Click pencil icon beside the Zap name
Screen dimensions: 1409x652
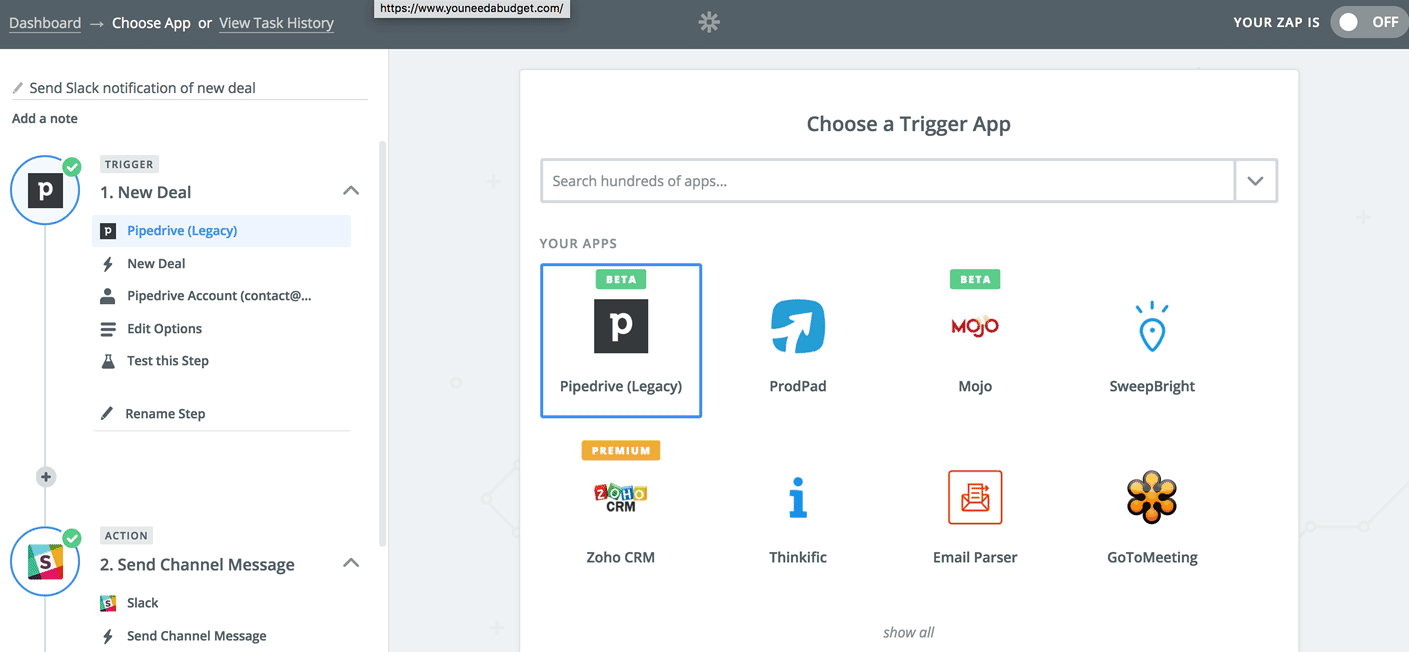pyautogui.click(x=18, y=88)
